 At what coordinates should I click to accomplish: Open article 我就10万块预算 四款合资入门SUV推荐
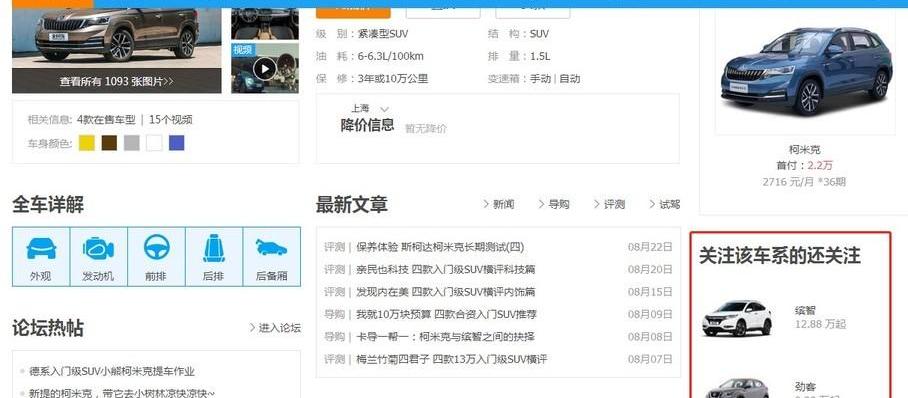446,315
